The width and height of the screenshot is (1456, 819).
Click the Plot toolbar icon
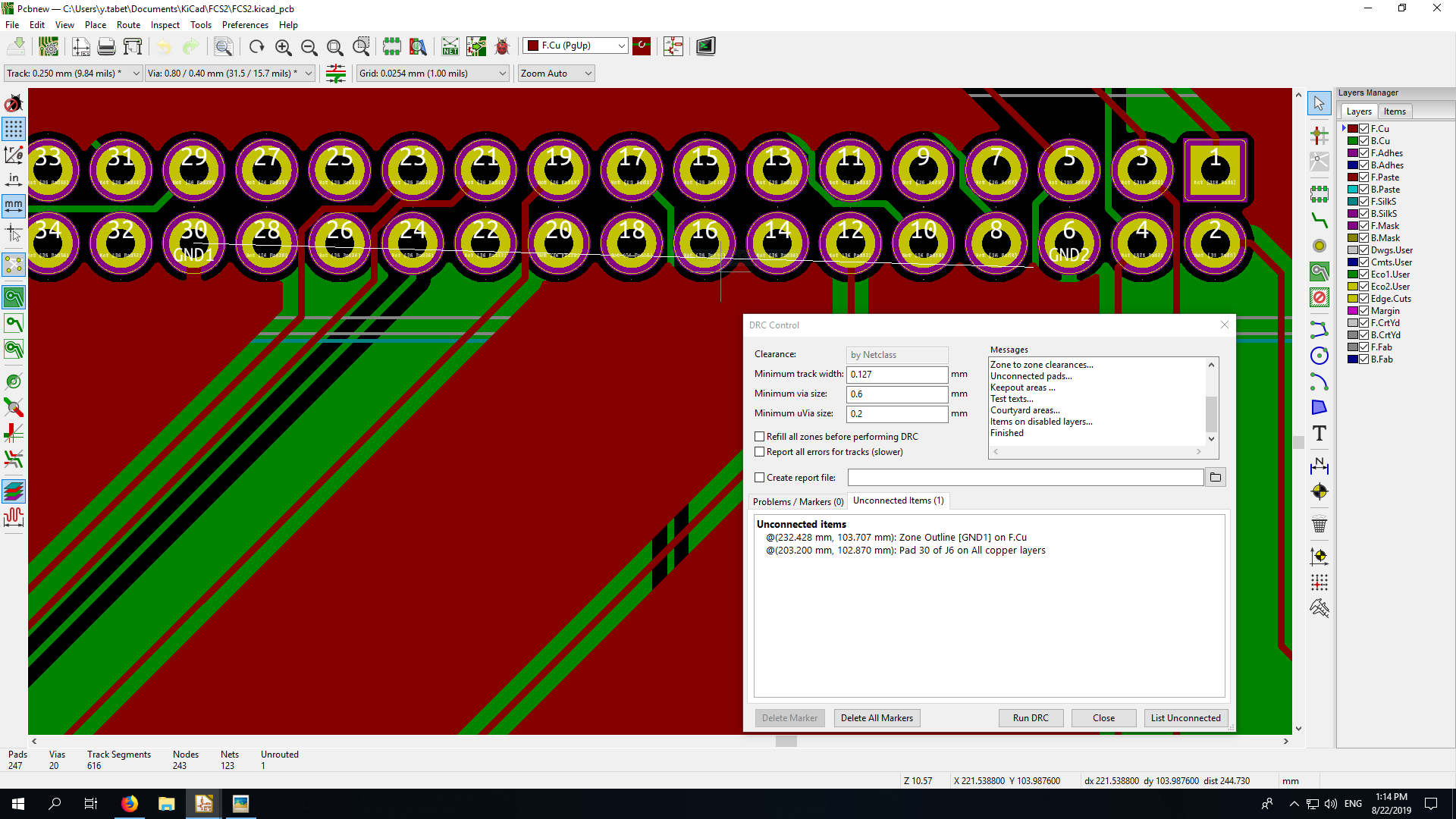[133, 46]
